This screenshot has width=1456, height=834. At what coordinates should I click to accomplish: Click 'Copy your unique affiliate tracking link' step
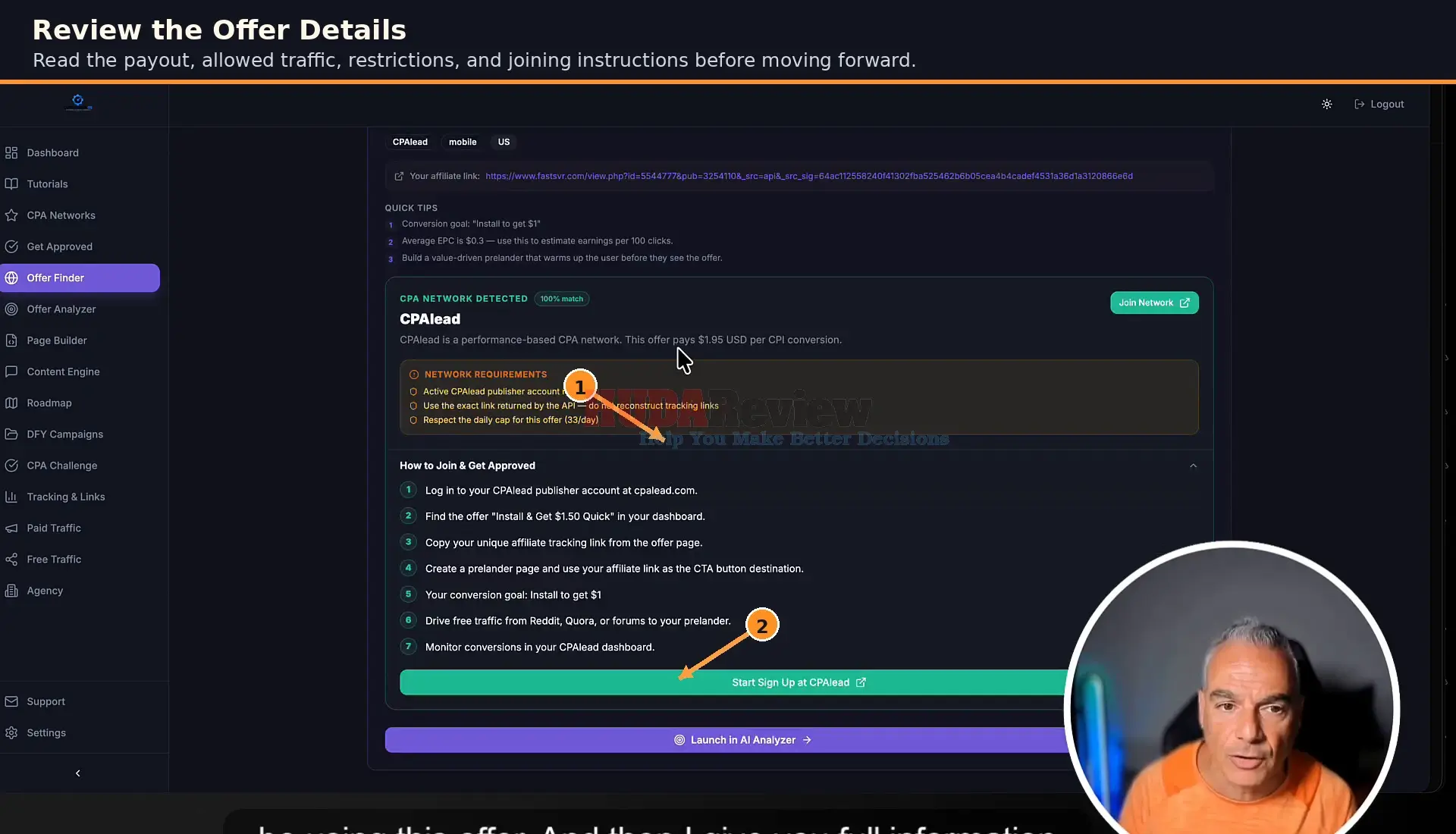563,543
